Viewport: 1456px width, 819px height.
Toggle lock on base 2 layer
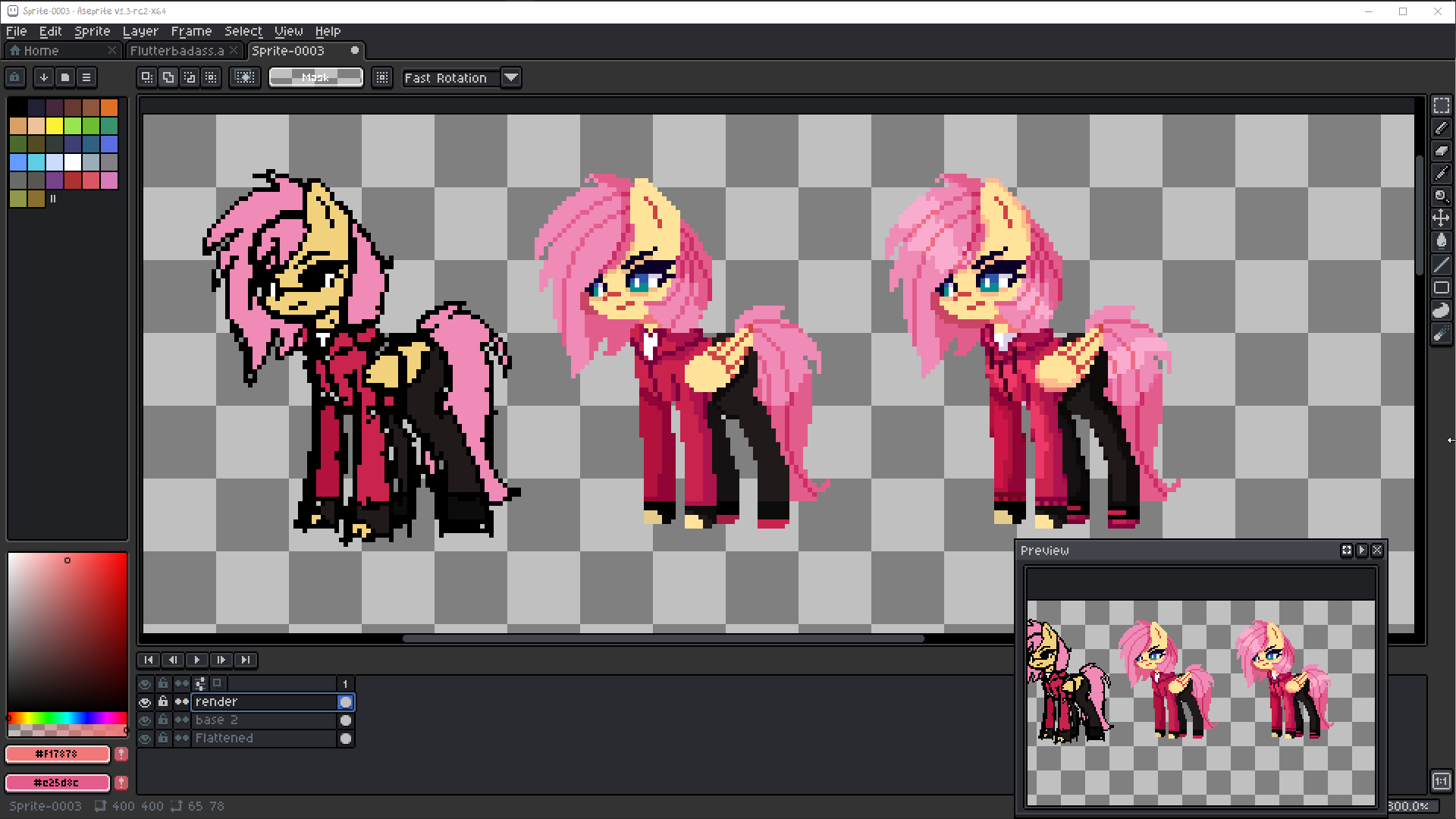163,720
